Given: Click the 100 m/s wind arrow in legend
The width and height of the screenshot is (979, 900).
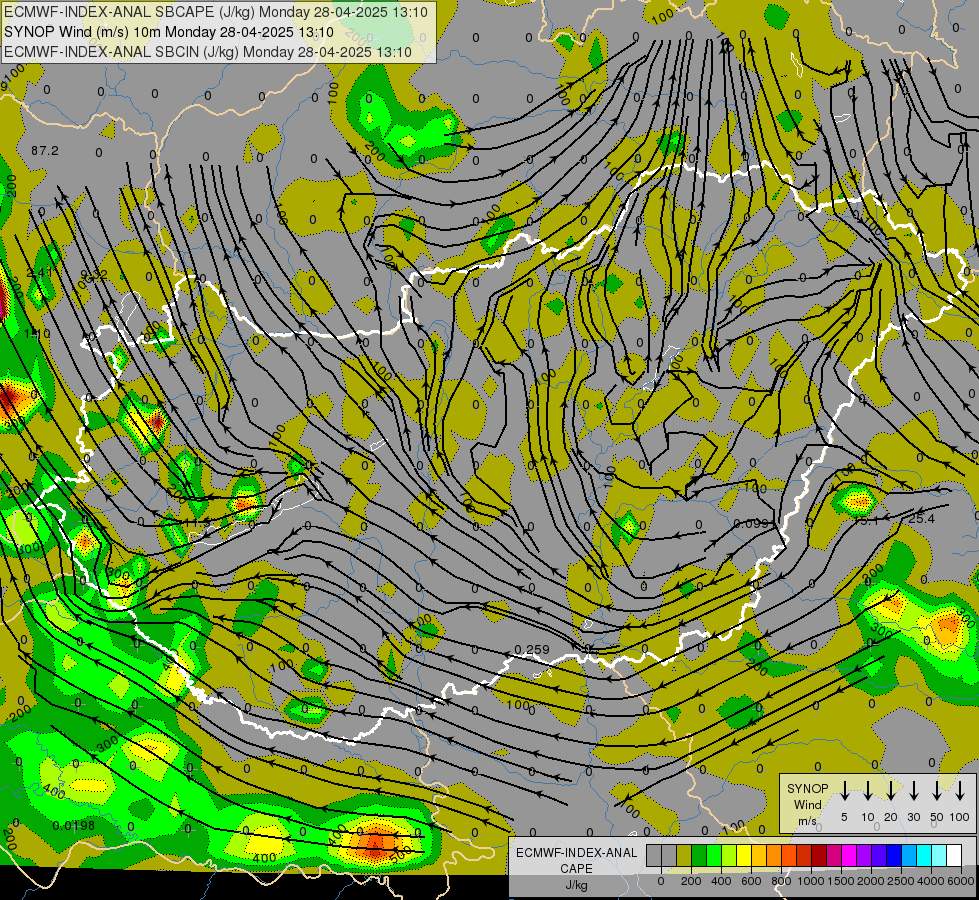Looking at the screenshot, I should pos(960,790).
